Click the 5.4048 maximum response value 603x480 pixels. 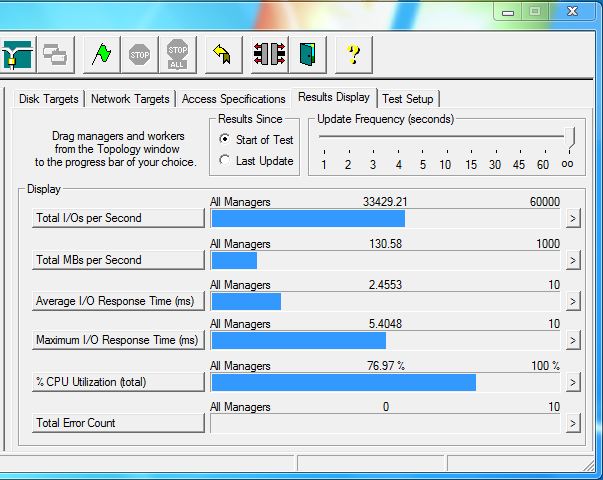point(385,324)
